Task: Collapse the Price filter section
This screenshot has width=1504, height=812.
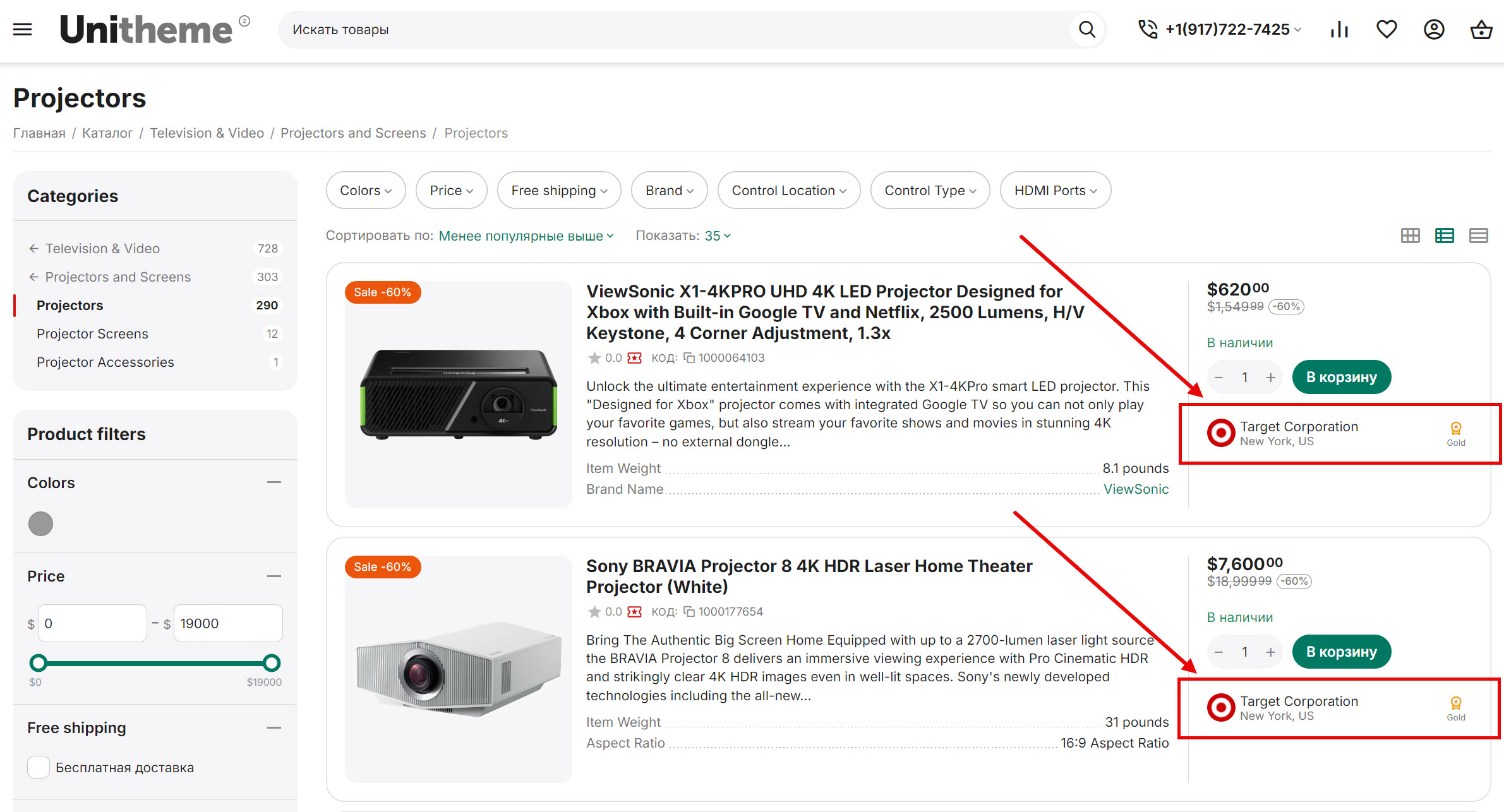Action: pos(274,576)
